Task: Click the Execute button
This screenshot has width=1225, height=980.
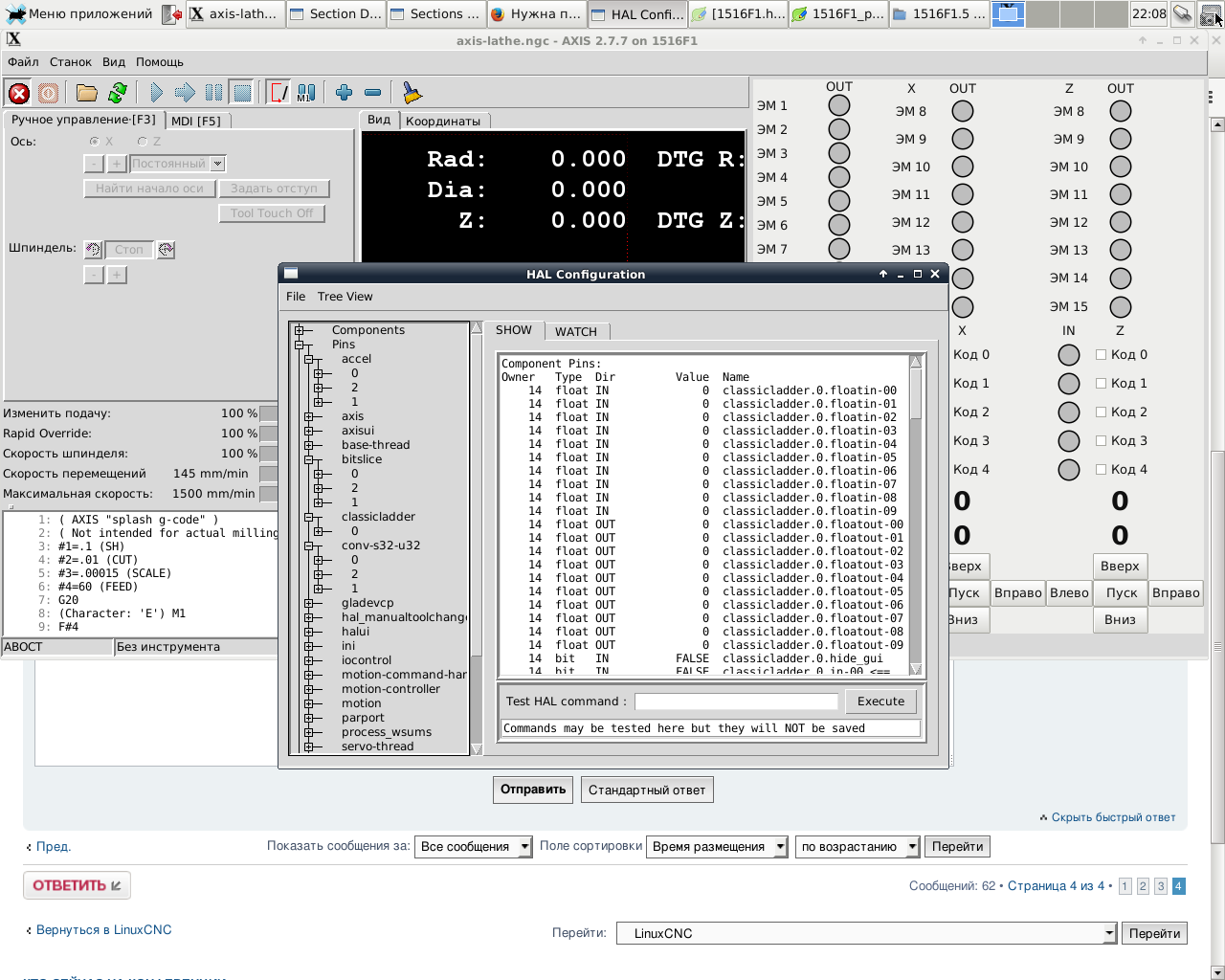Action: point(880,702)
